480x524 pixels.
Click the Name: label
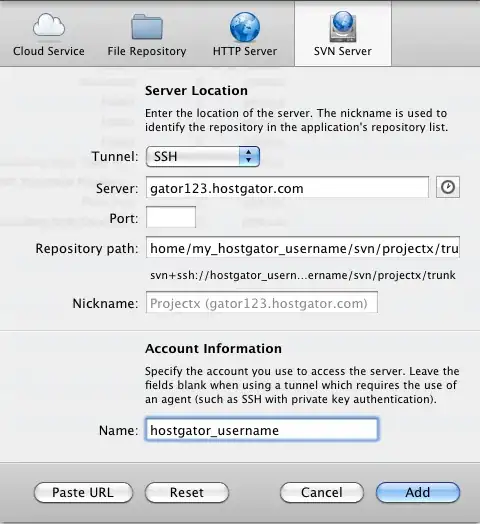[118, 430]
